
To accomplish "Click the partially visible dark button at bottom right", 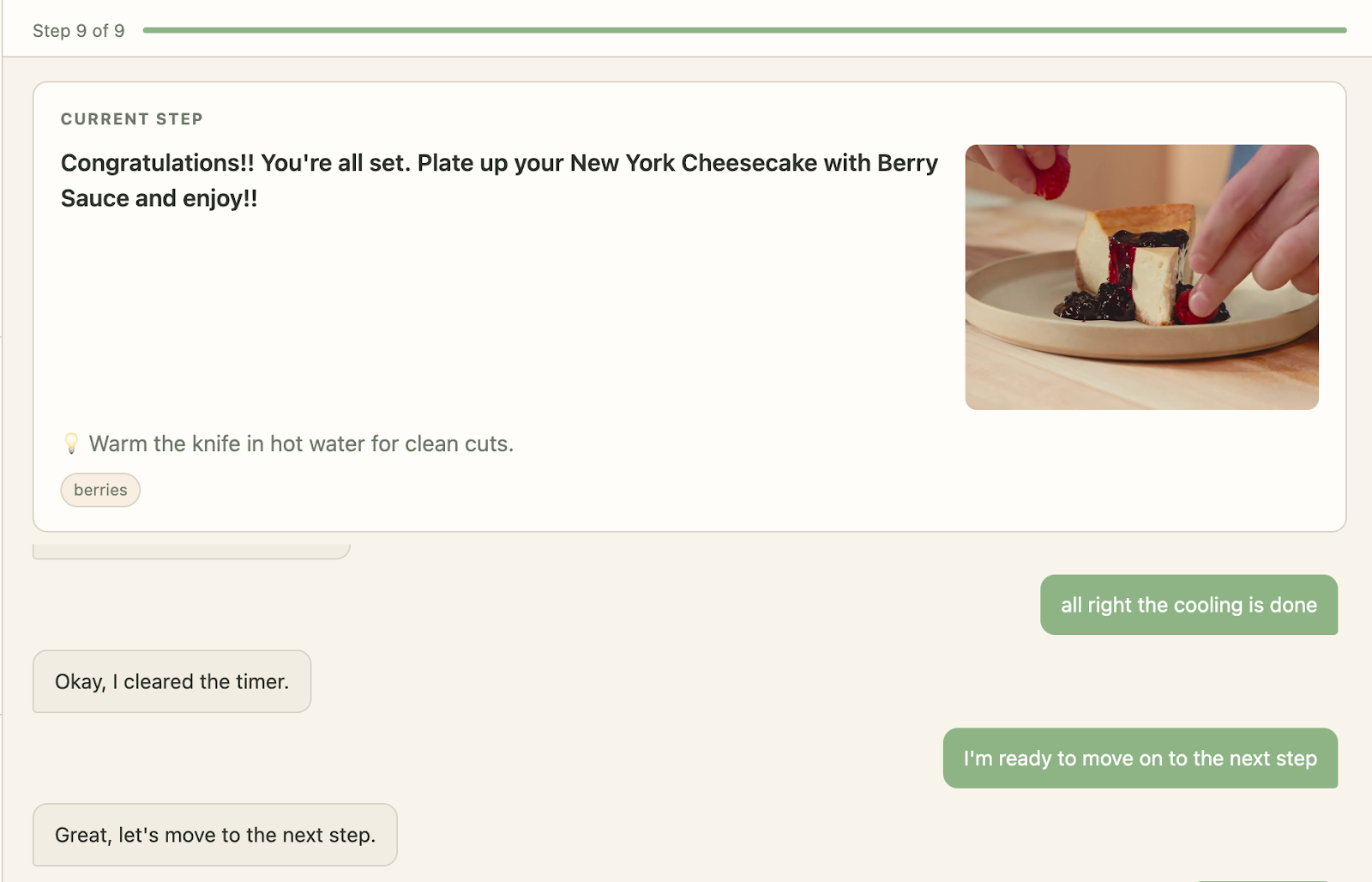I will point(1261,879).
